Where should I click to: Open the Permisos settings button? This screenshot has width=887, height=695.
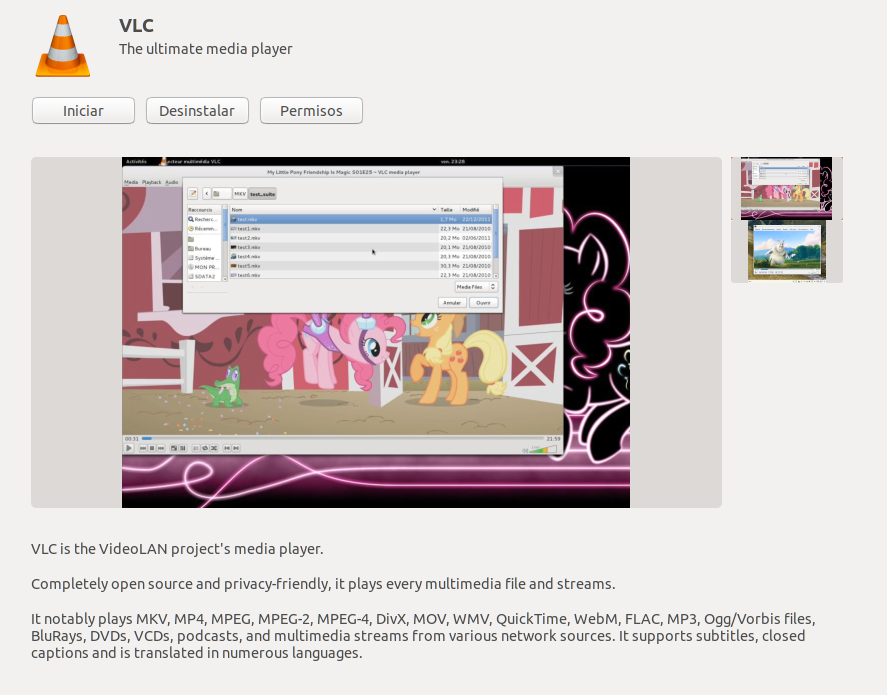coord(311,110)
